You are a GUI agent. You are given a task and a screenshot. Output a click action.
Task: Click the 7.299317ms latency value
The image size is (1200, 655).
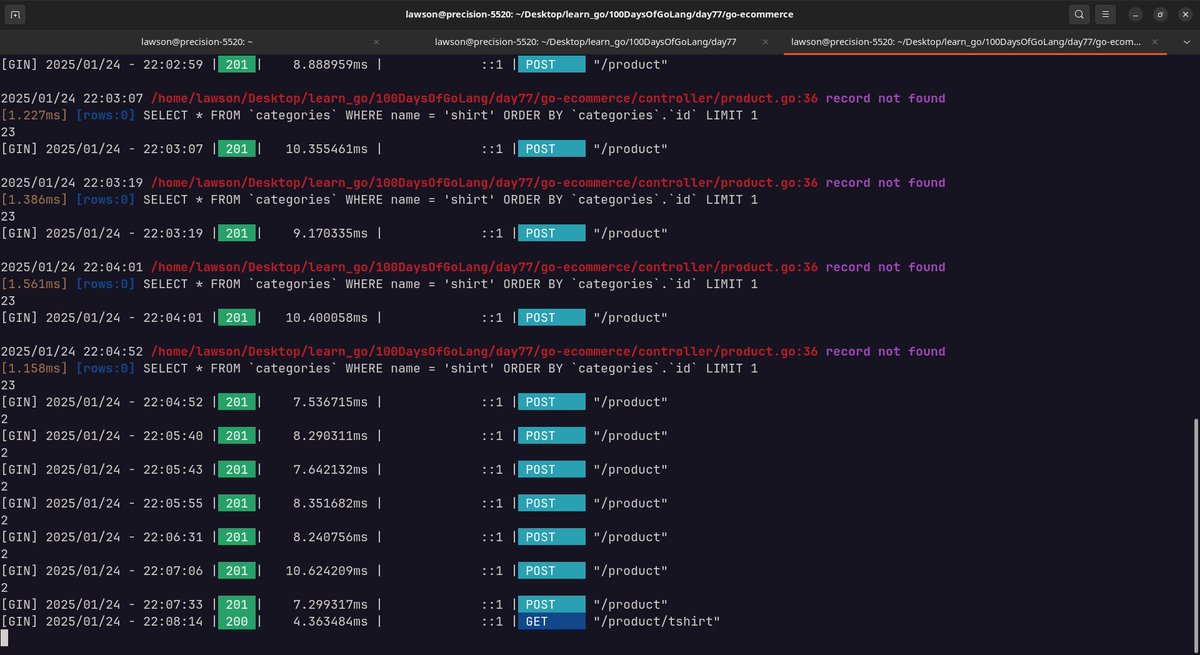pos(330,604)
